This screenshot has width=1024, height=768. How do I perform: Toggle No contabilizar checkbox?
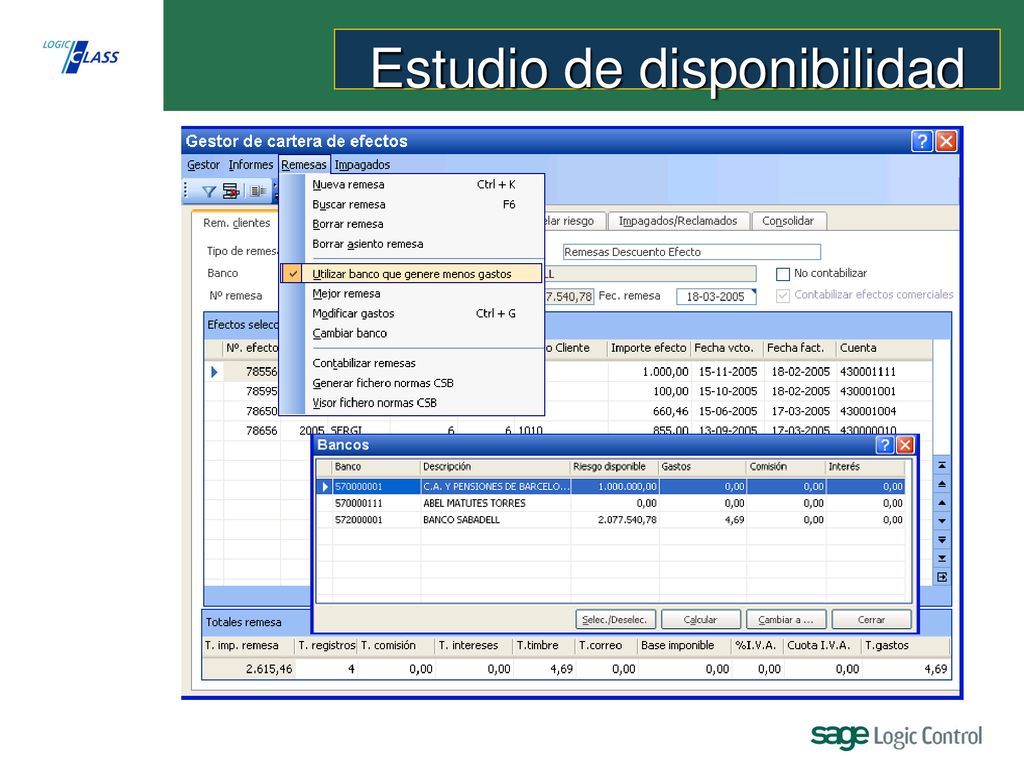783,274
